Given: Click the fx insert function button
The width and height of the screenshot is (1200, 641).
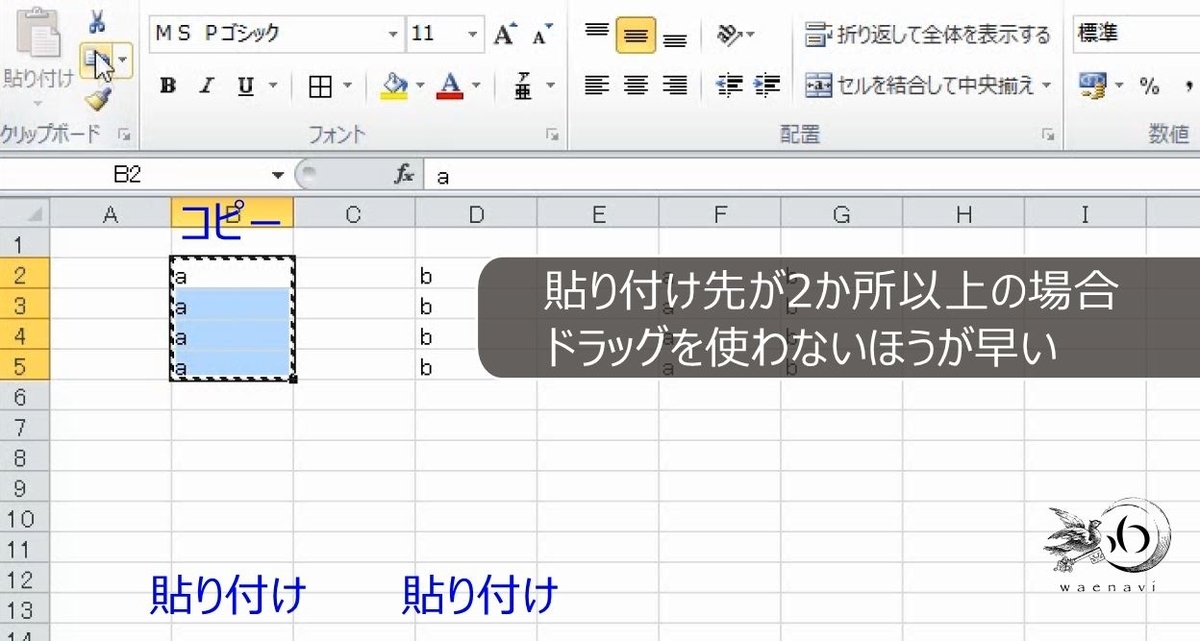Looking at the screenshot, I should pyautogui.click(x=405, y=172).
